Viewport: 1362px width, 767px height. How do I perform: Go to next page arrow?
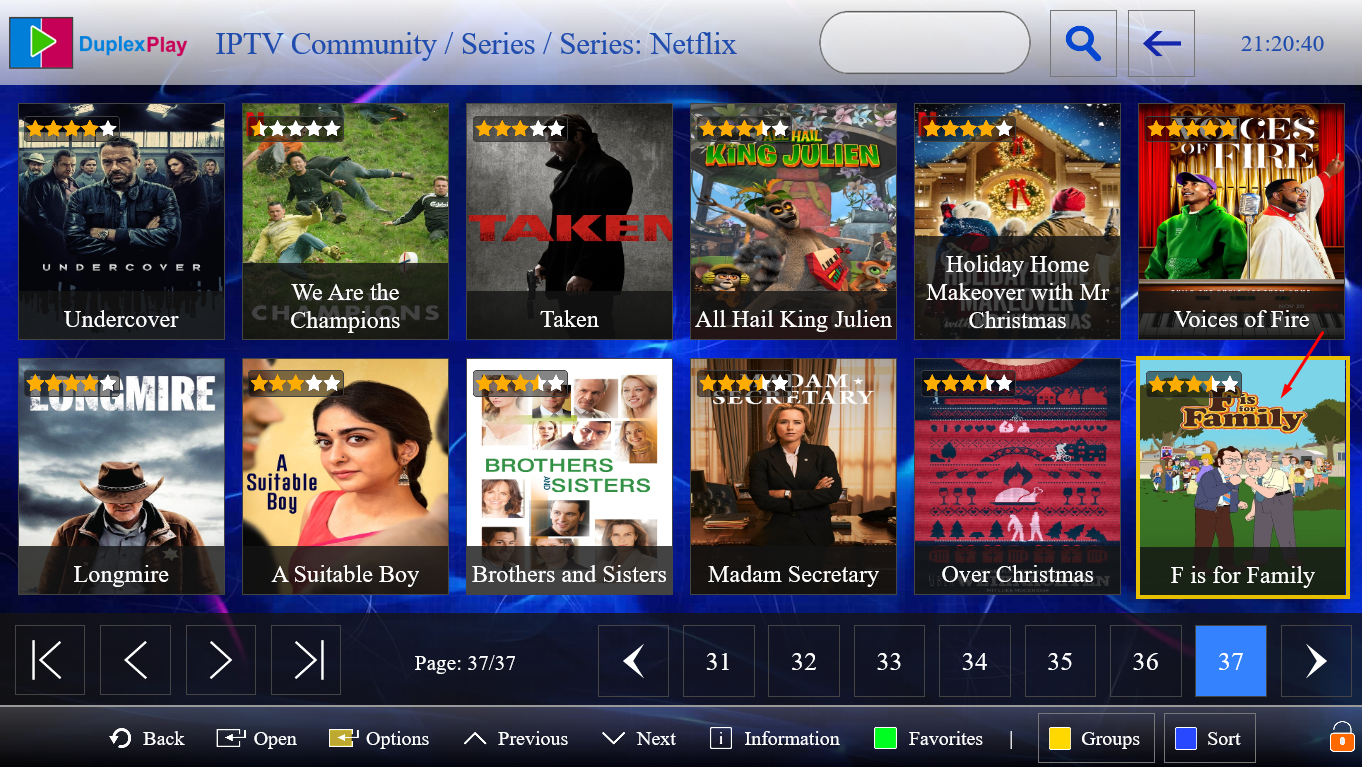click(221, 661)
